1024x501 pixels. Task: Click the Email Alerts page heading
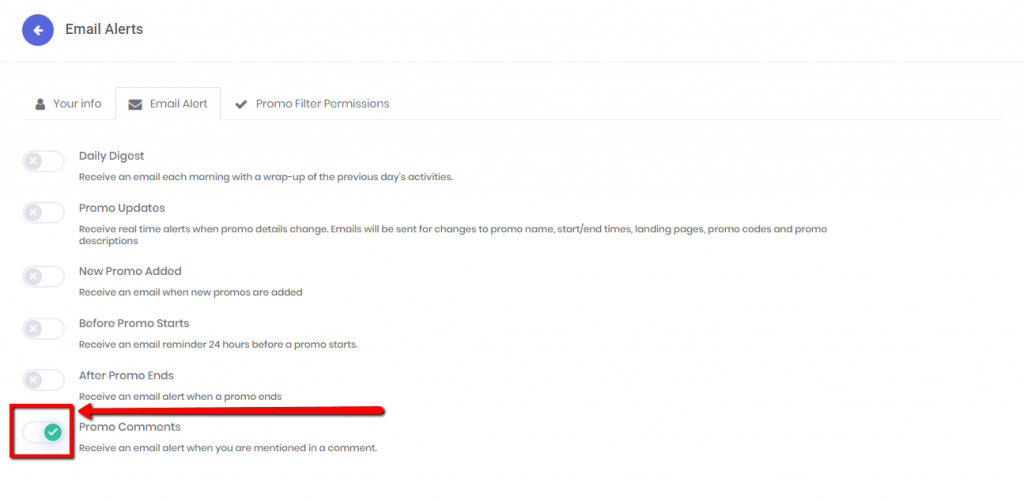click(x=104, y=29)
